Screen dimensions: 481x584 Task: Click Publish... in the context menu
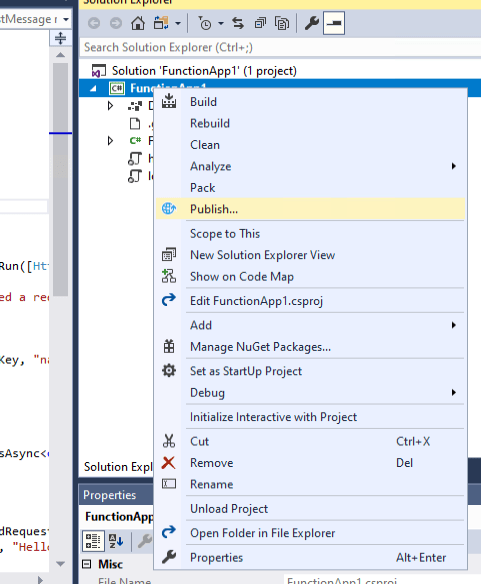click(x=310, y=209)
